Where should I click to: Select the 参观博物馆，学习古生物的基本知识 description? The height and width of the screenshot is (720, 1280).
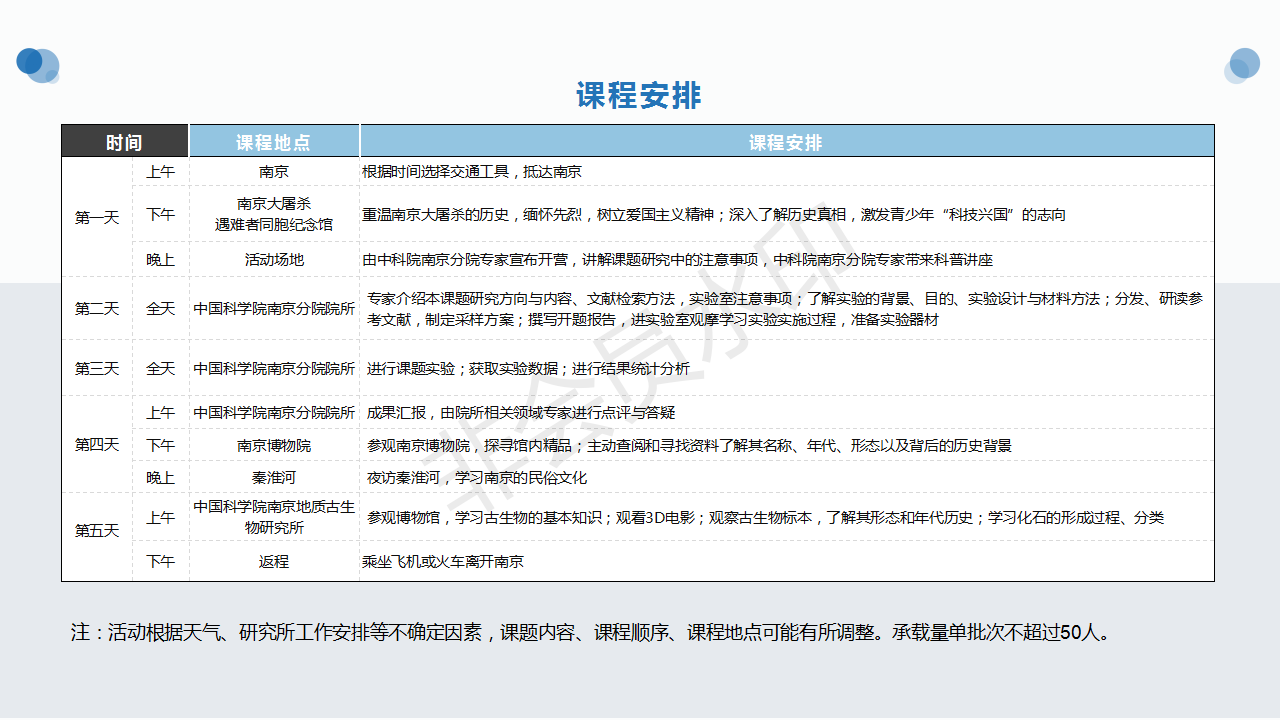[765, 518]
